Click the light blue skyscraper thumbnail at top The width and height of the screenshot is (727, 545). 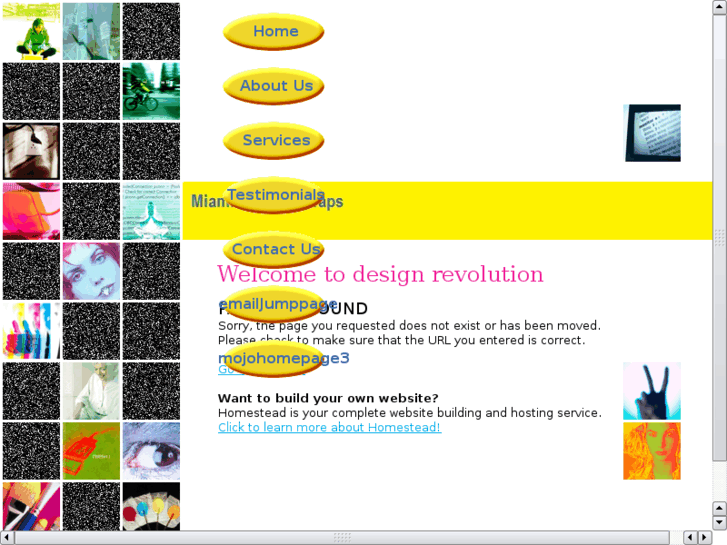coord(91,32)
